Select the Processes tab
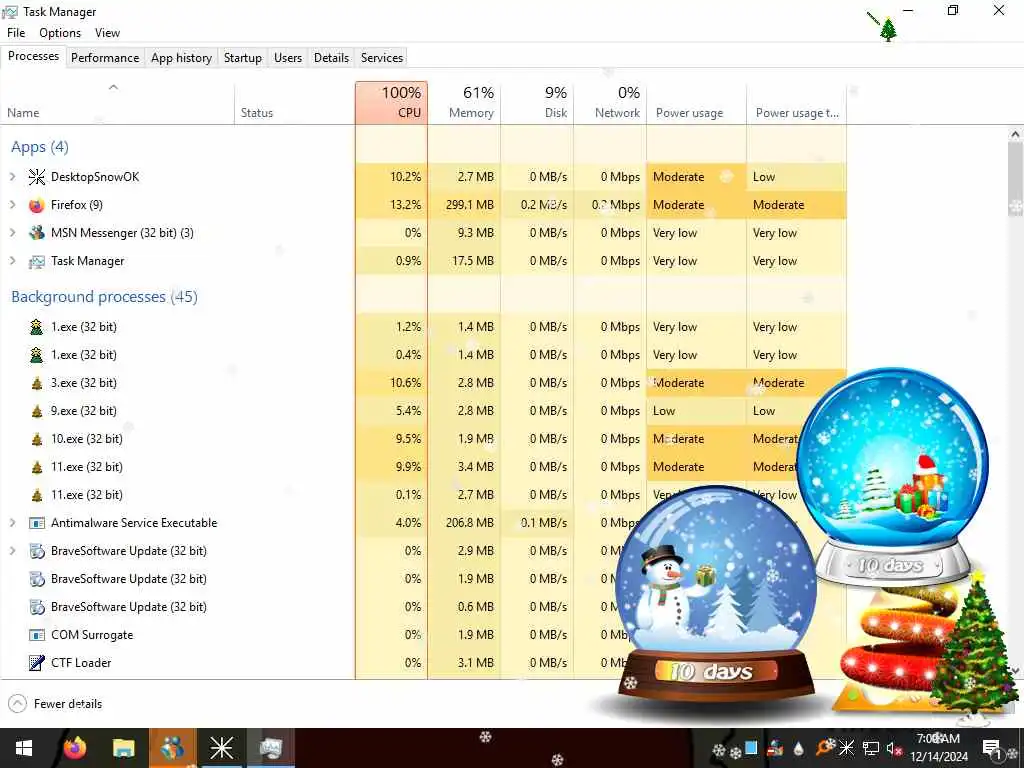The width and height of the screenshot is (1024, 768). pos(33,57)
